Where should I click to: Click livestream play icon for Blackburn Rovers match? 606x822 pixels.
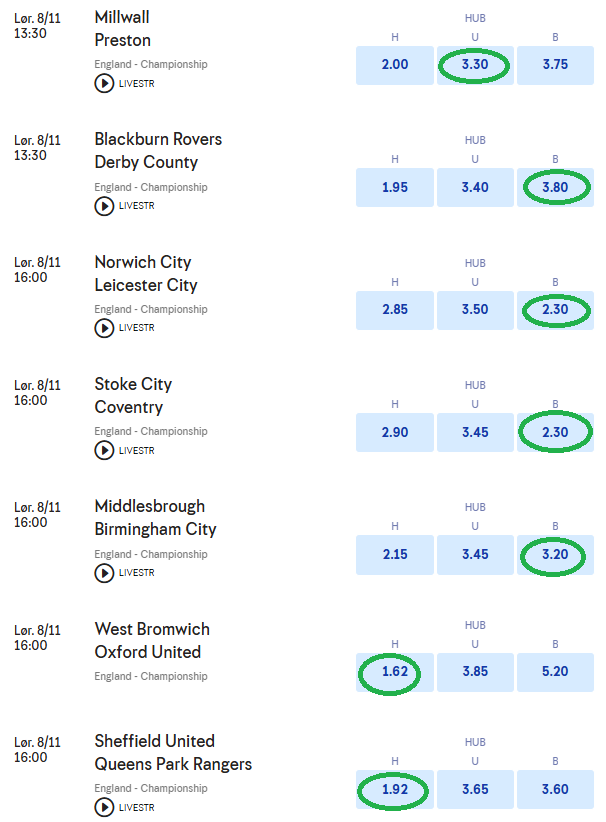(104, 206)
